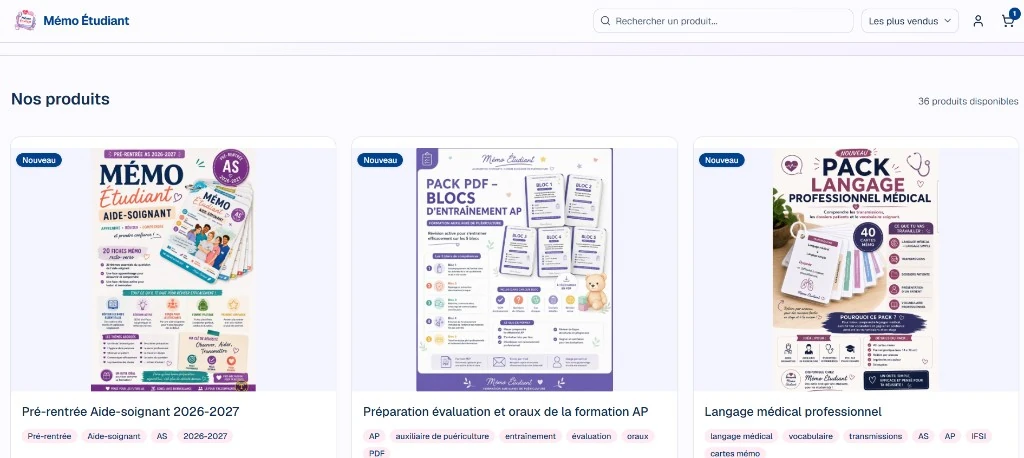Image resolution: width=1024 pixels, height=458 pixels.
Task: Select the transmissions tag
Action: click(x=875, y=436)
